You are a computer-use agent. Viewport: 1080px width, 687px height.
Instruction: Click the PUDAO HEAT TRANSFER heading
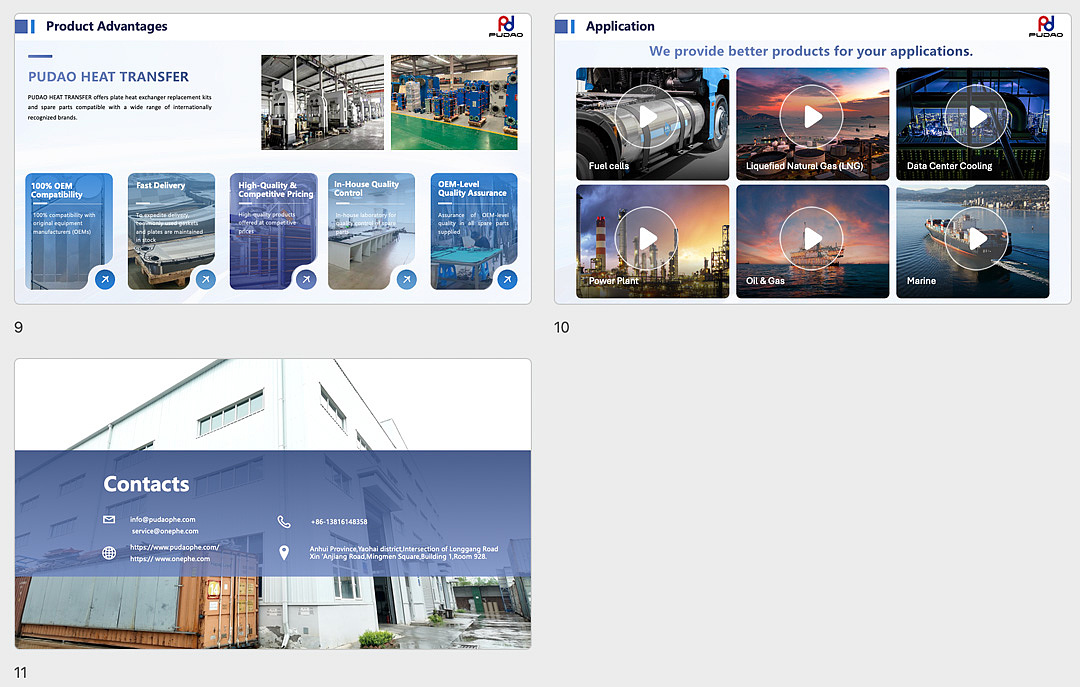coord(108,76)
